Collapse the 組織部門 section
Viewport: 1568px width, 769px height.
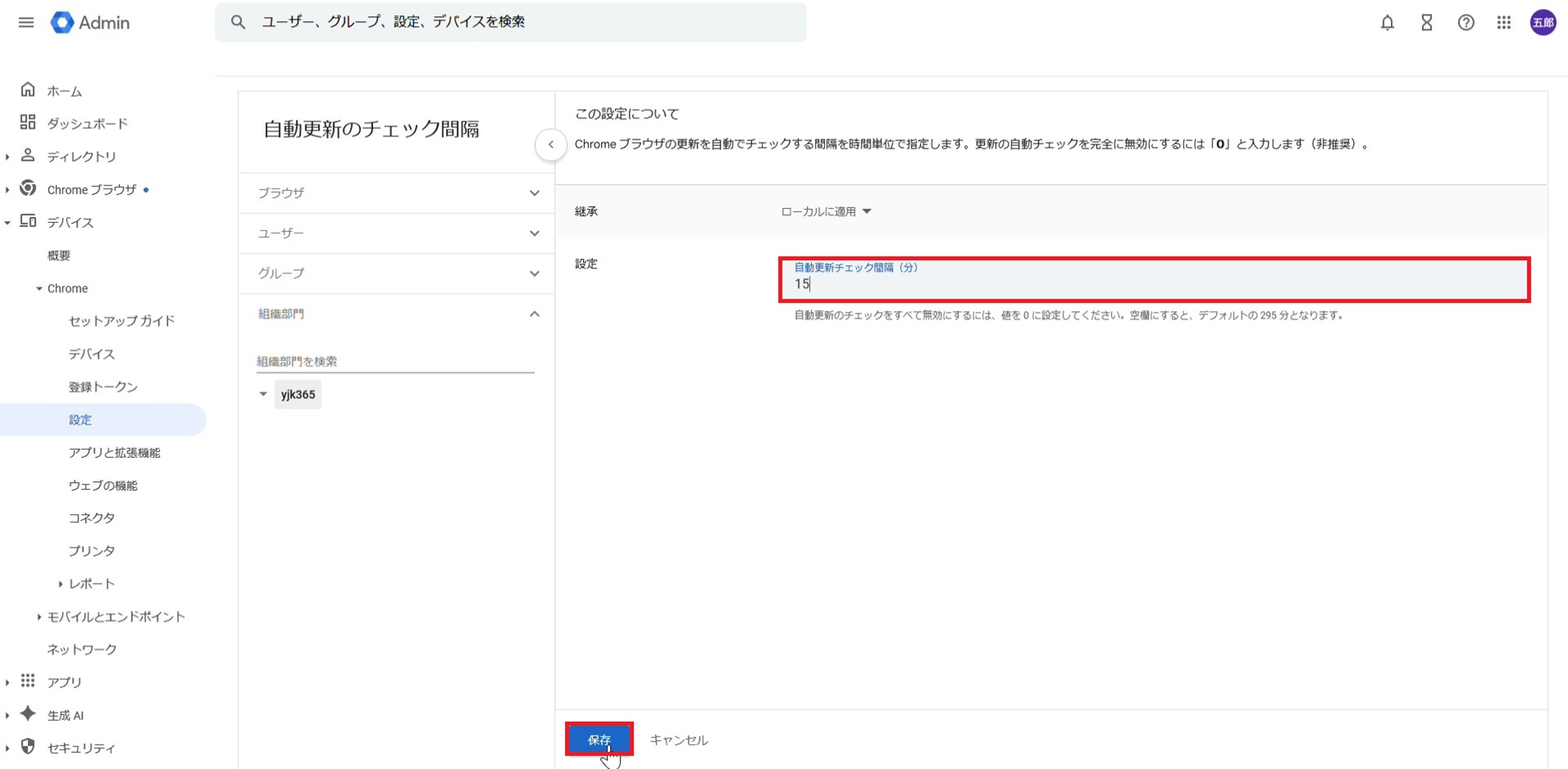(396, 314)
